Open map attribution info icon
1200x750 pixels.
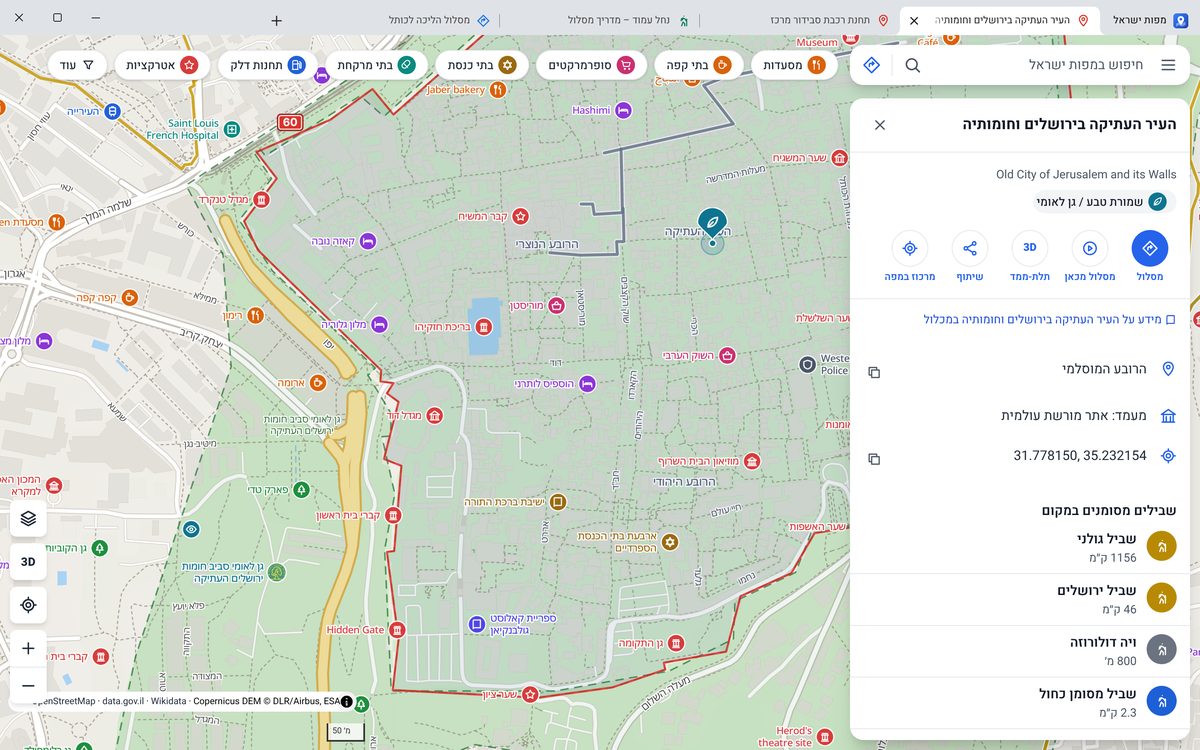click(346, 702)
